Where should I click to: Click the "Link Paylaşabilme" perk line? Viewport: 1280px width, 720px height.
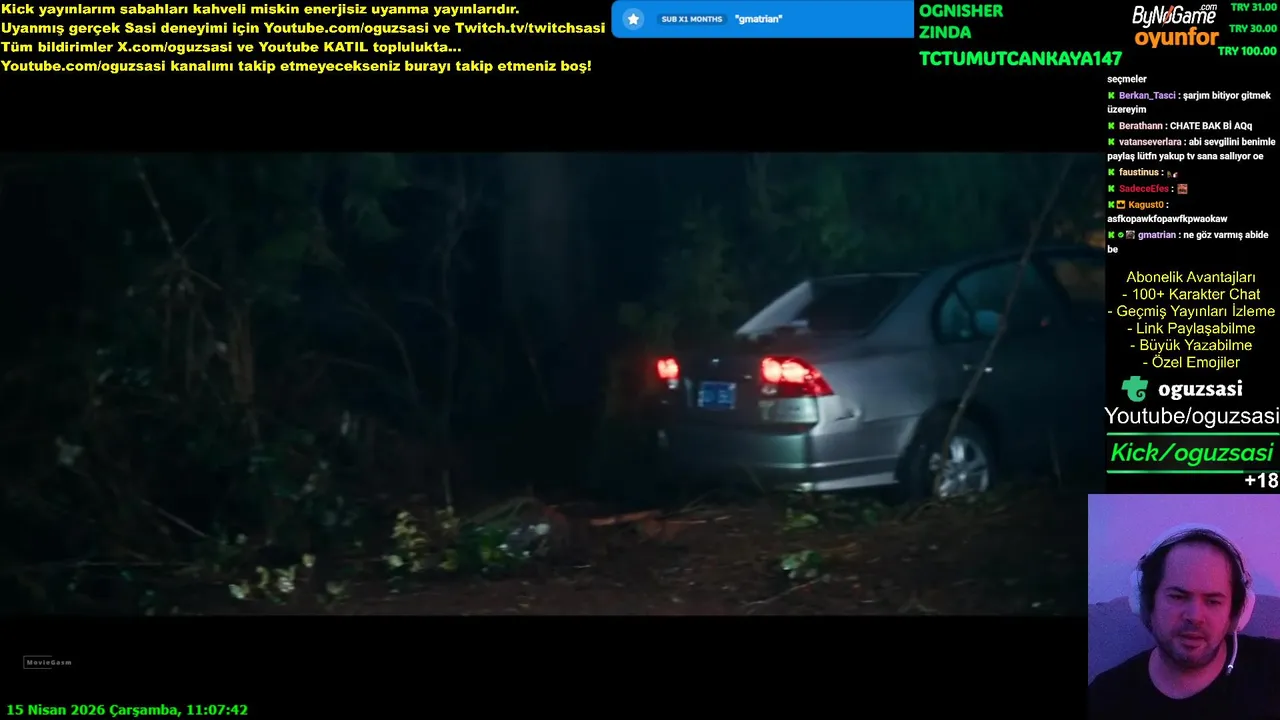(1191, 328)
